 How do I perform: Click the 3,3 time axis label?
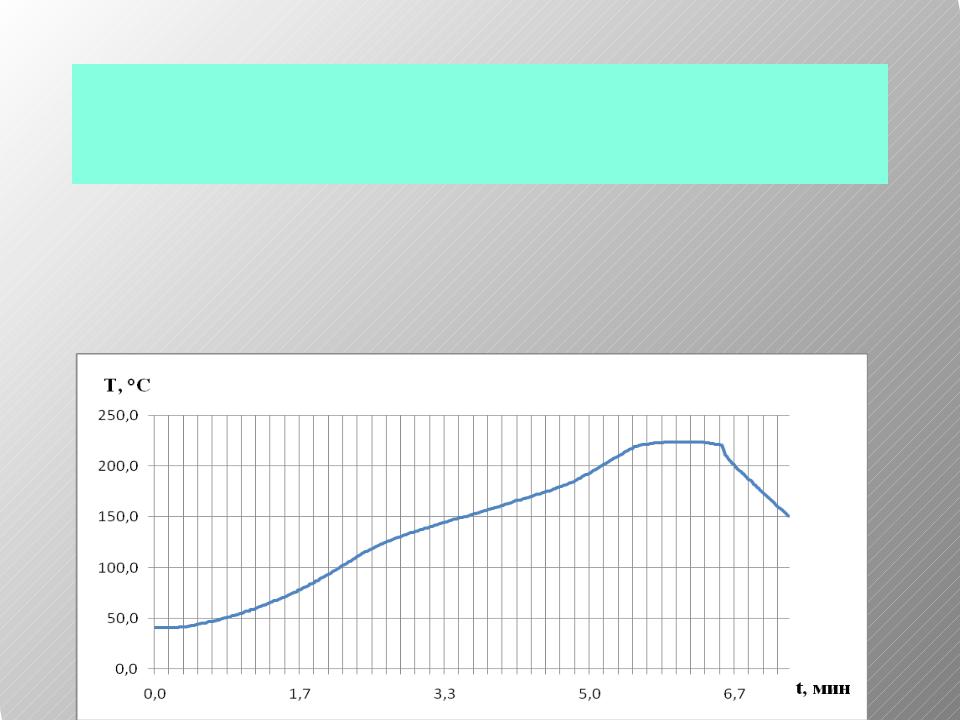coord(444,694)
